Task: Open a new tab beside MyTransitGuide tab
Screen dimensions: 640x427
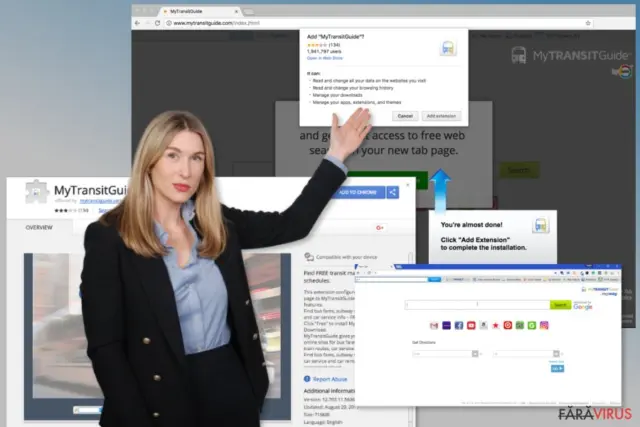Action: tap(249, 12)
